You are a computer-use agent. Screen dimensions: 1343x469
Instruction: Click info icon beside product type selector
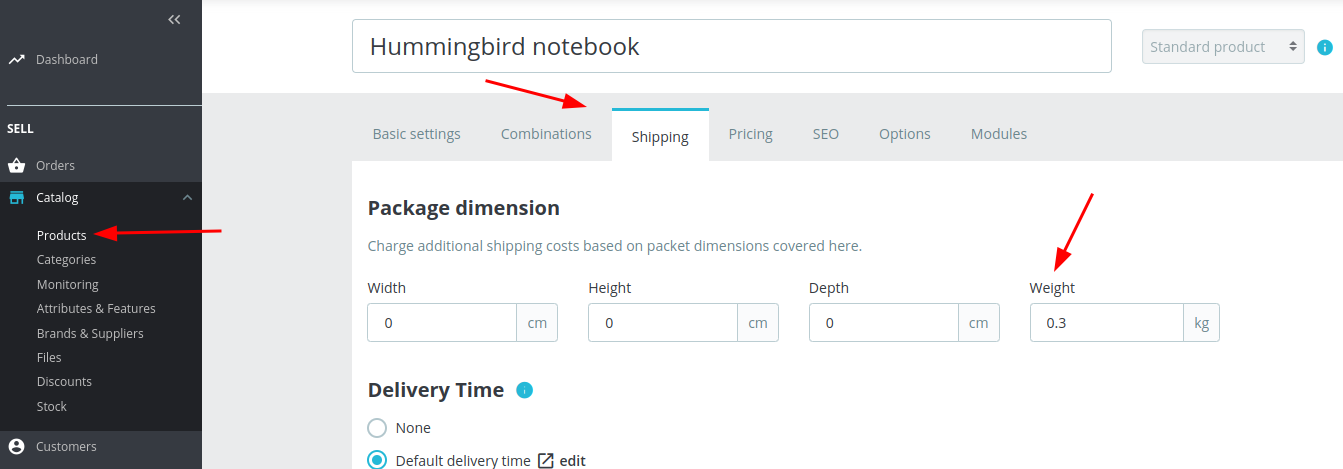1325,47
